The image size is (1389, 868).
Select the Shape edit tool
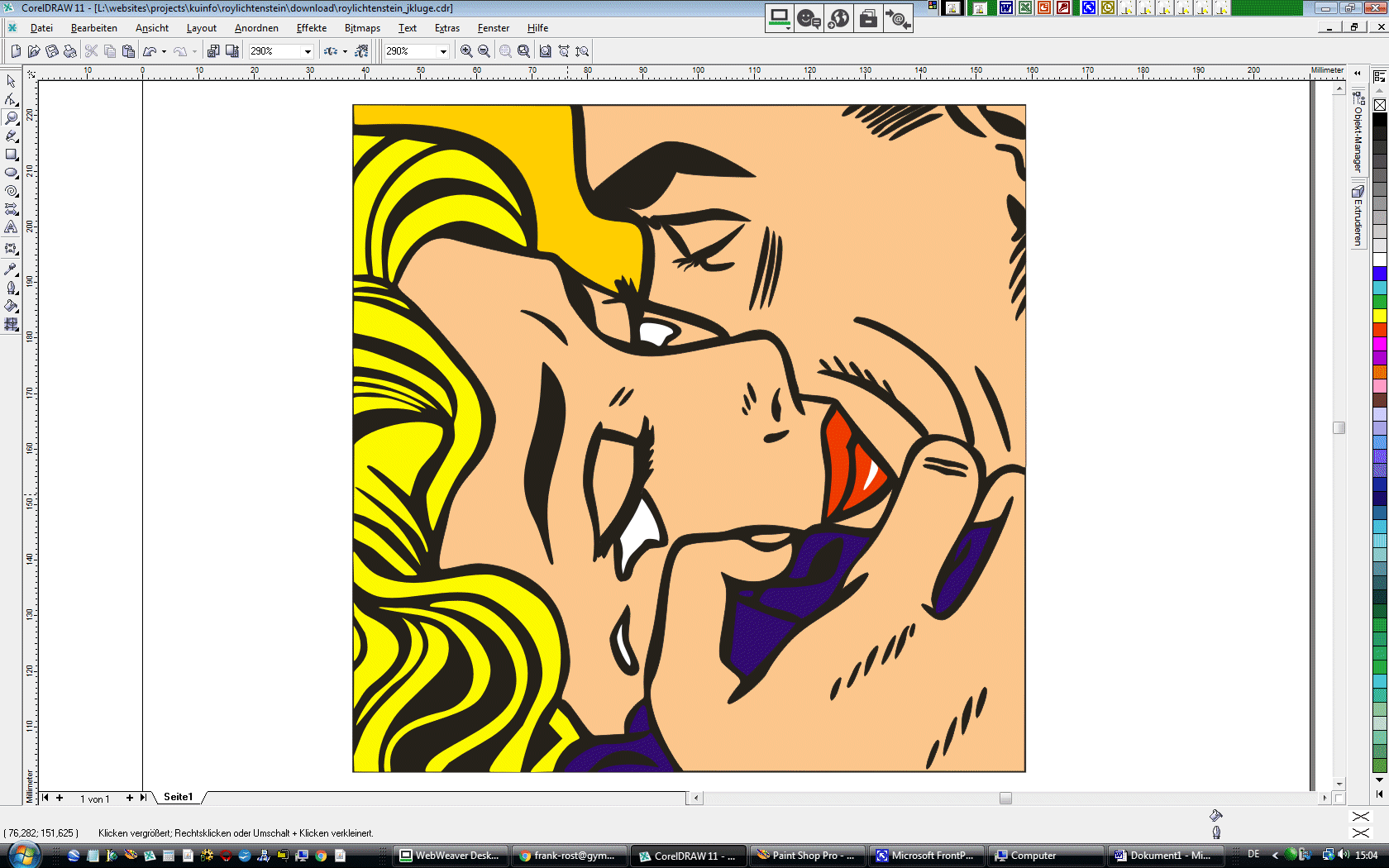pyautogui.click(x=11, y=99)
